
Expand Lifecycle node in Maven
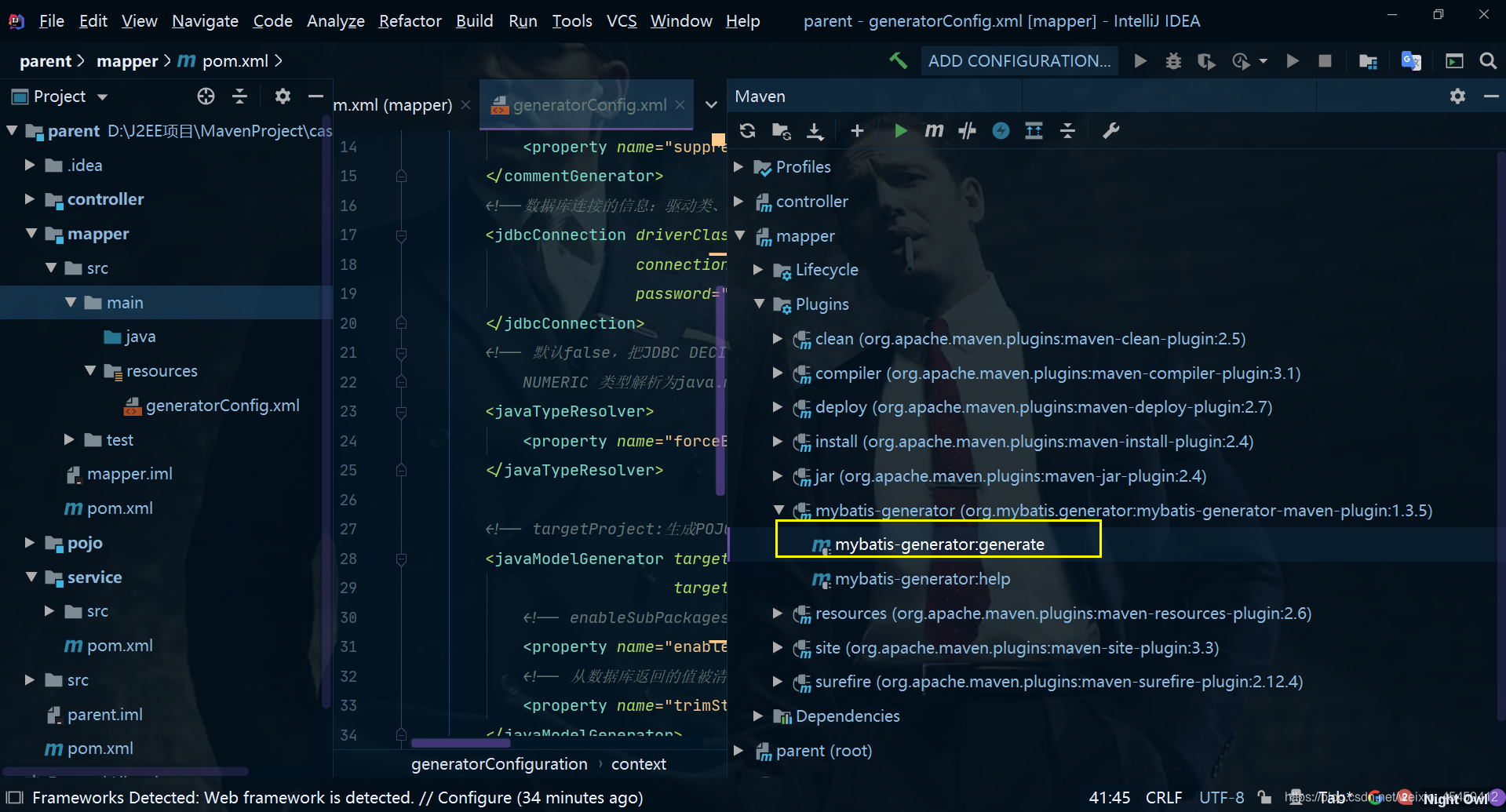pyautogui.click(x=759, y=269)
